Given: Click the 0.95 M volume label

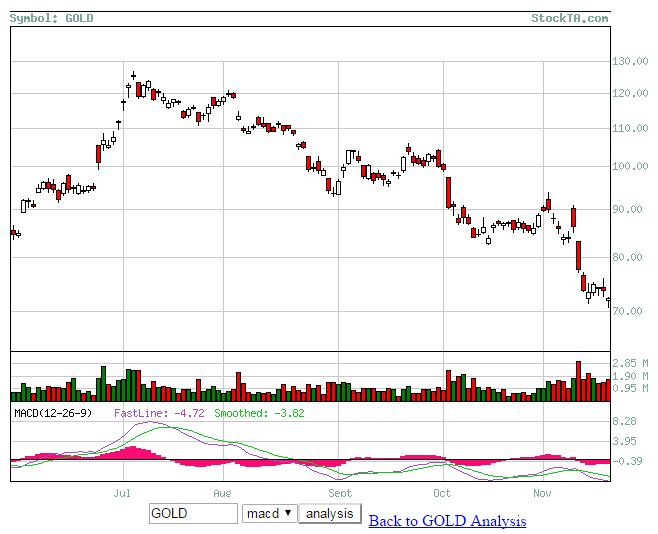Looking at the screenshot, I should click(x=630, y=388).
